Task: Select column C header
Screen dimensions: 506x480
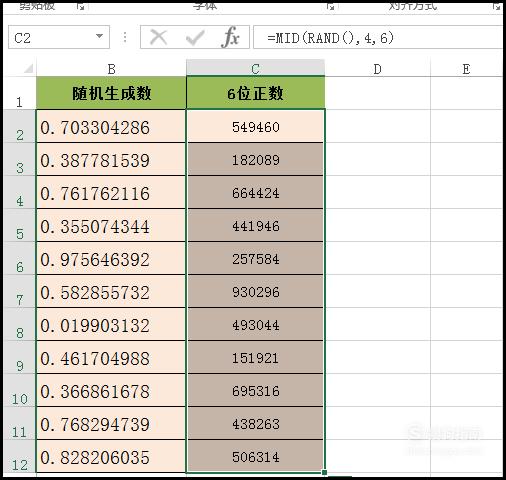Action: click(255, 68)
